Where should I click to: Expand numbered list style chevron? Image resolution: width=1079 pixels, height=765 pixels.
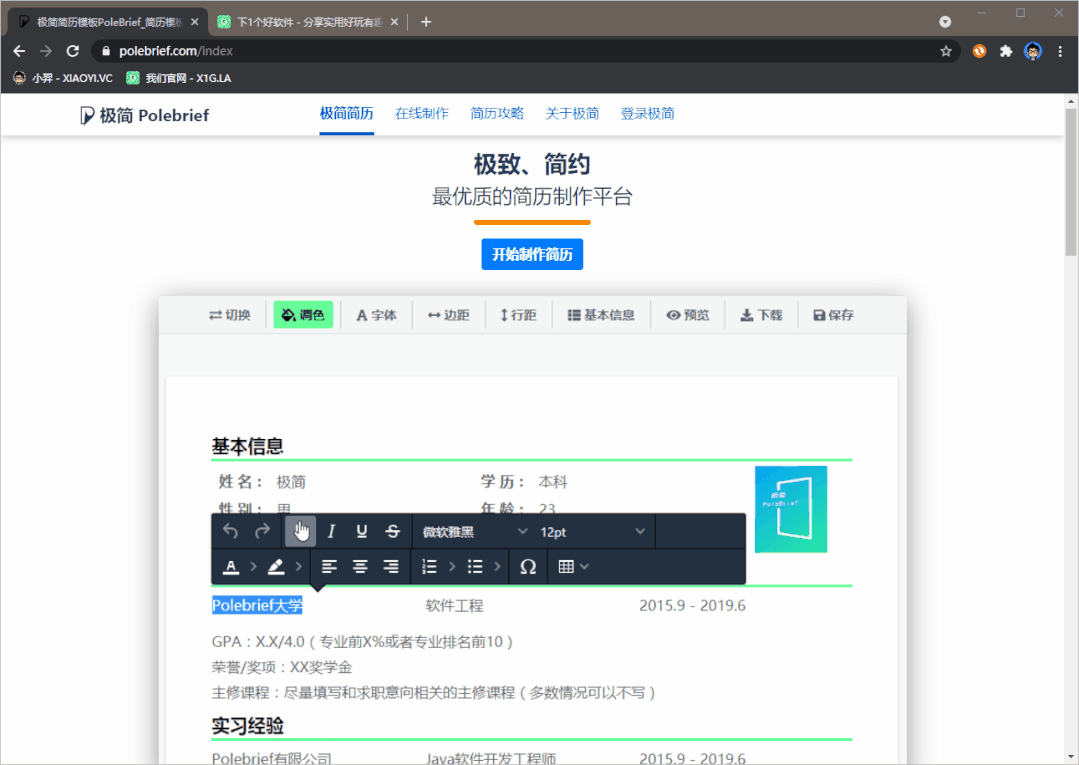tap(452, 567)
